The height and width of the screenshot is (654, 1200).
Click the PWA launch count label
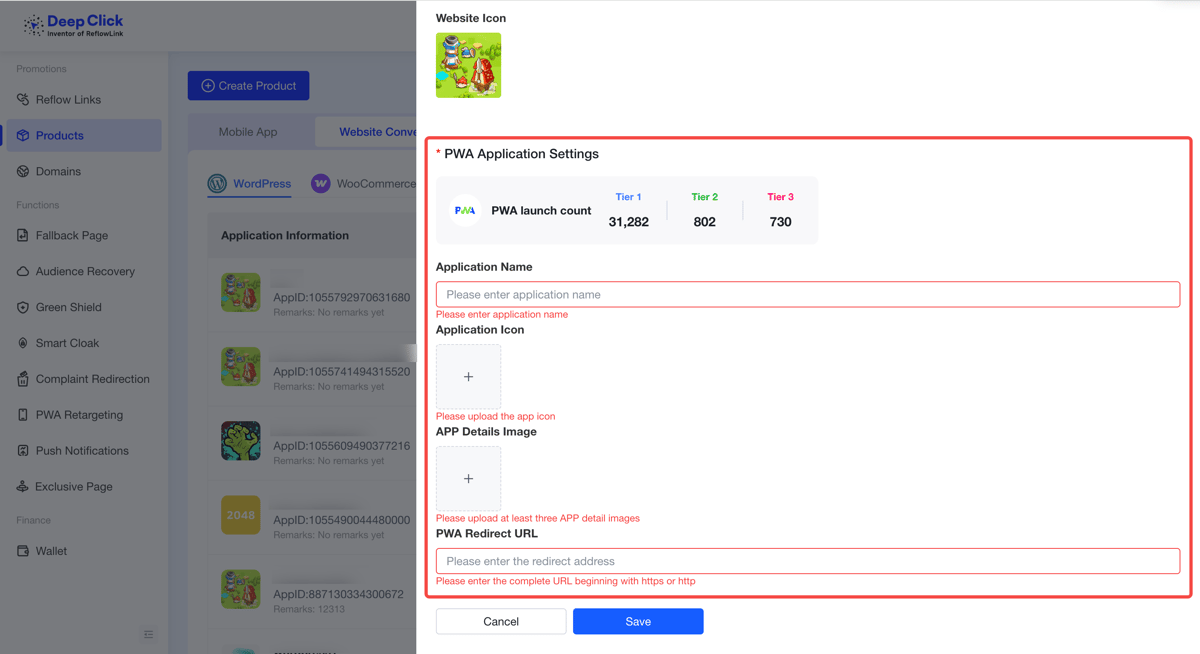(541, 211)
